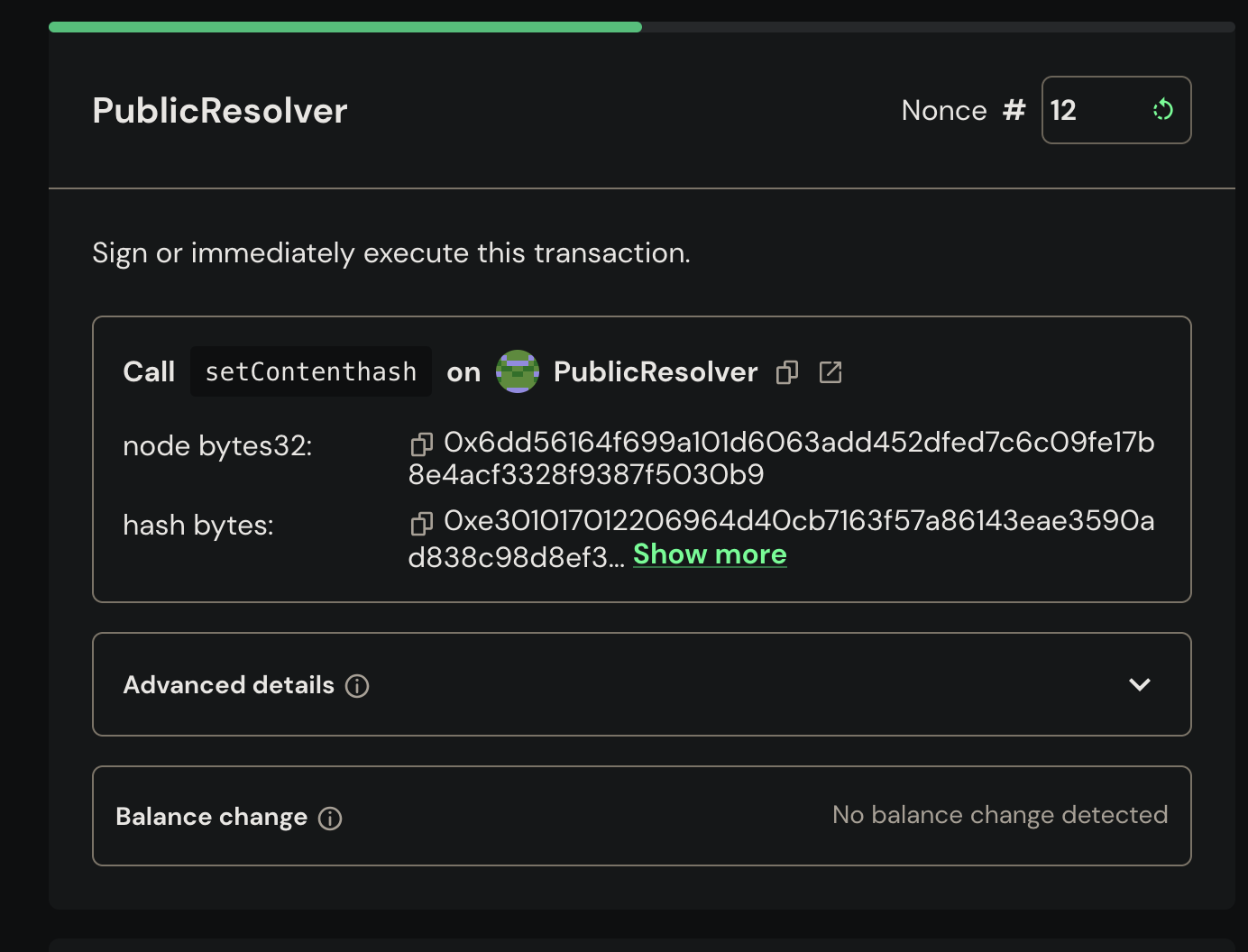Copy the hash bytes value
Image resolution: width=1248 pixels, height=952 pixels.
[x=421, y=523]
